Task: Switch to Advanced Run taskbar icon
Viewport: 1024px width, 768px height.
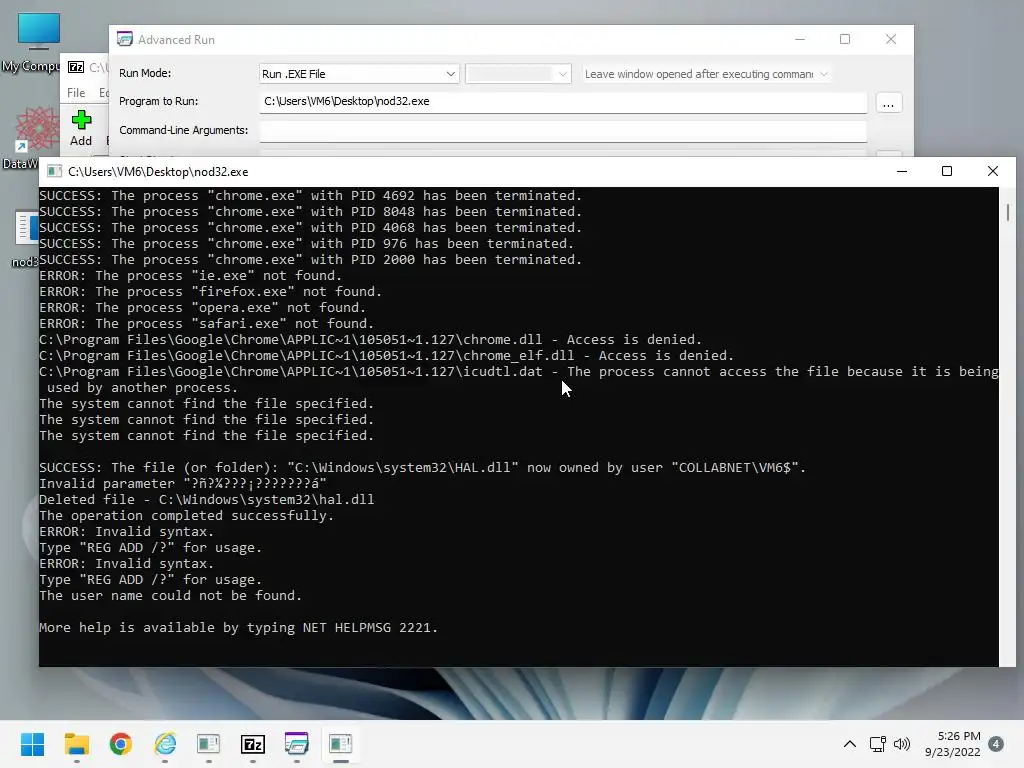Action: pyautogui.click(x=296, y=744)
